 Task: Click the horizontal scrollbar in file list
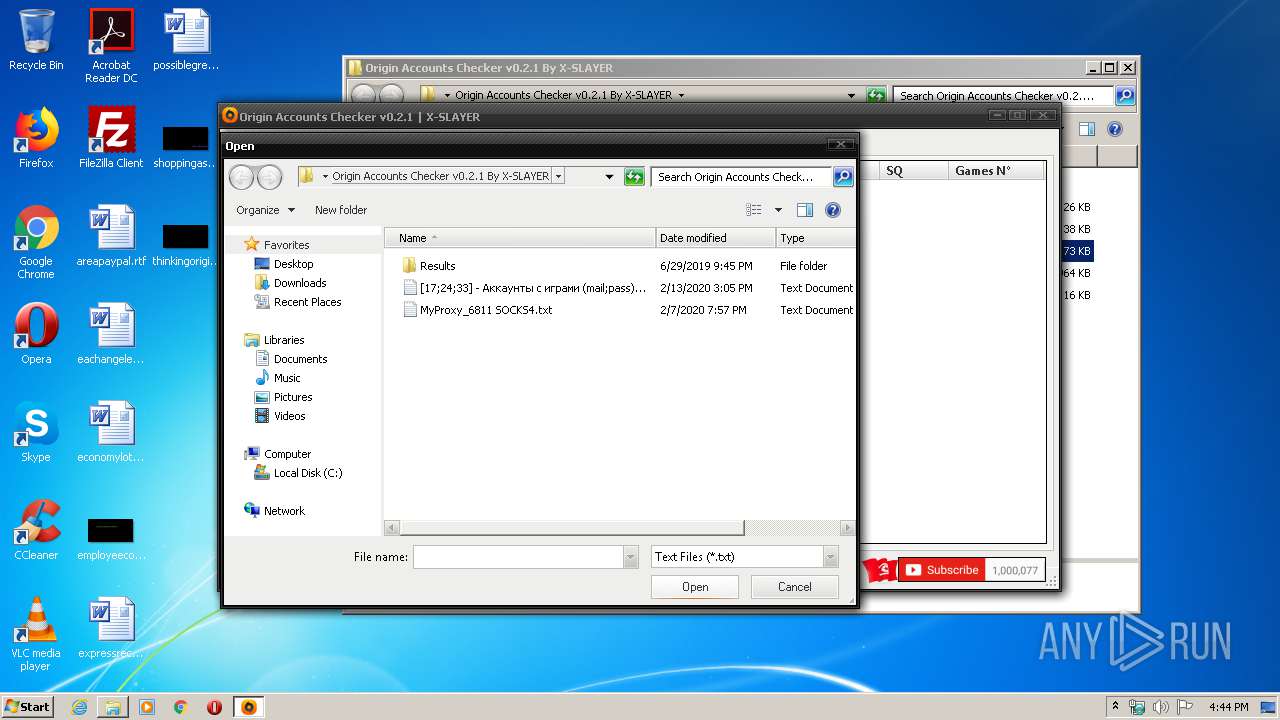(572, 528)
